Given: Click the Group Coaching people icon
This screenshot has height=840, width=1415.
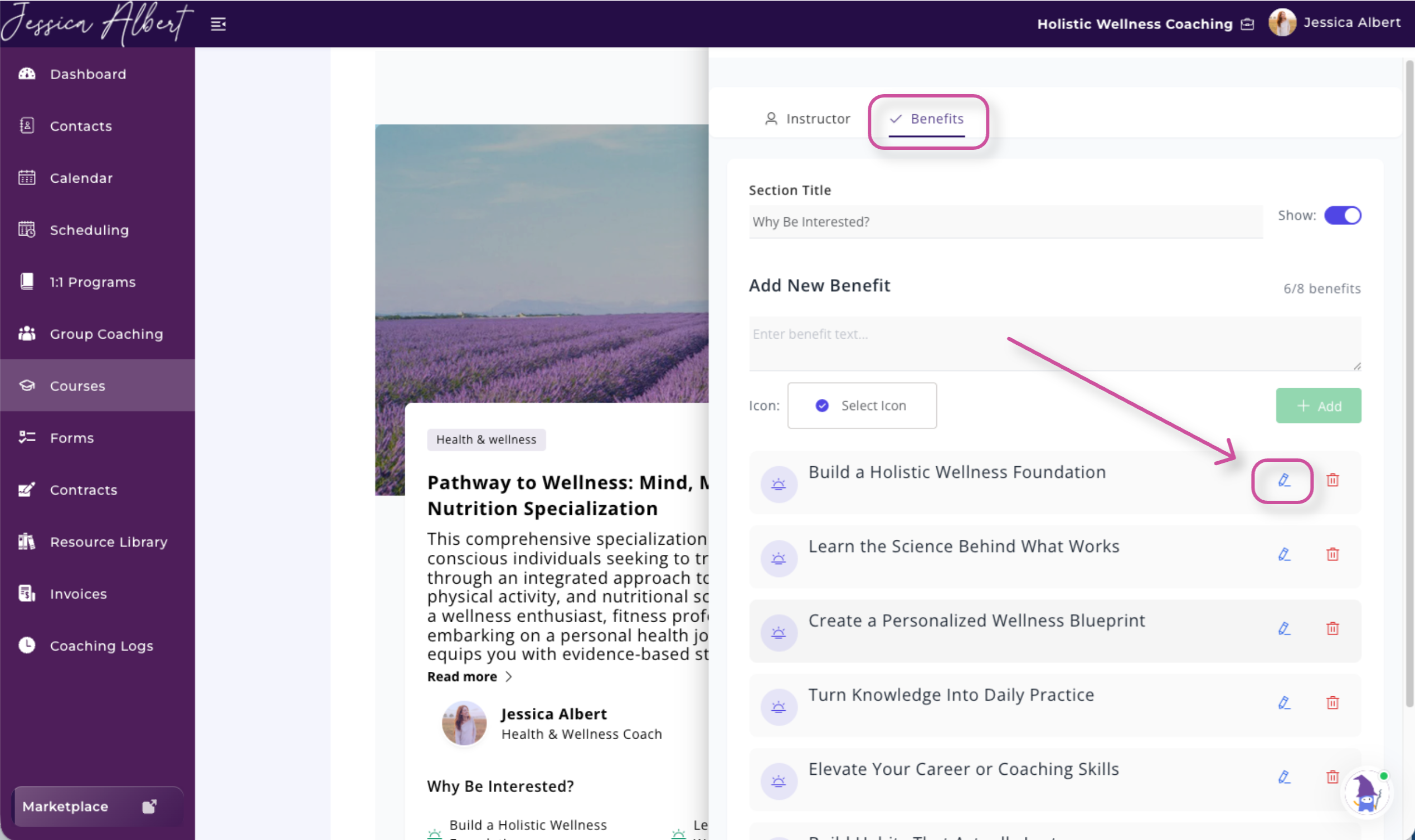Looking at the screenshot, I should [x=27, y=334].
